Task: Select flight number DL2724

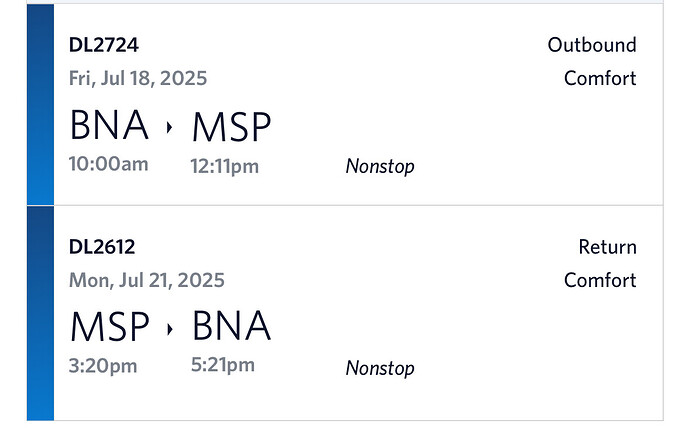Action: 104,45
